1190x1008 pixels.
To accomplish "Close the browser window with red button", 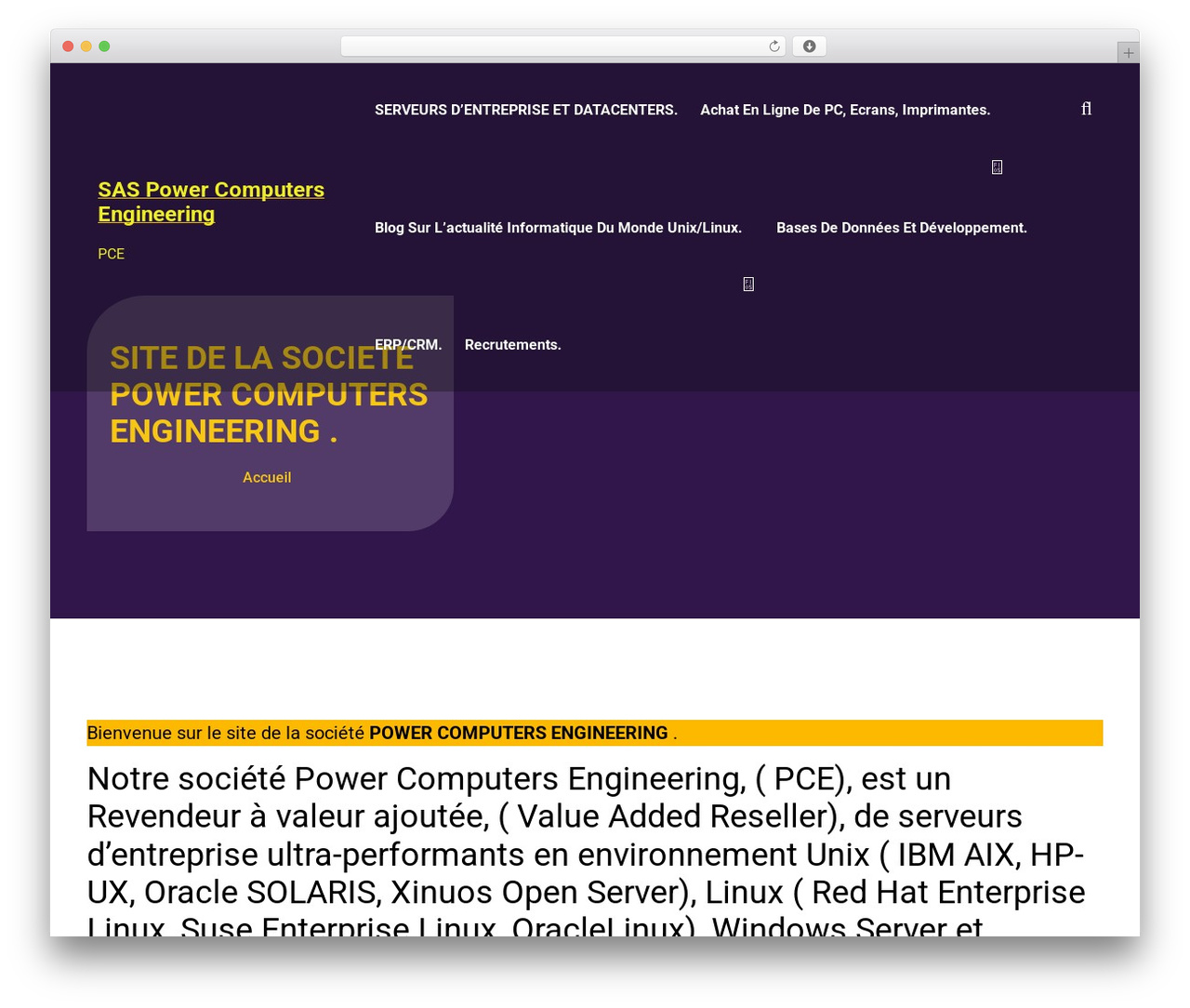I will pyautogui.click(x=68, y=46).
